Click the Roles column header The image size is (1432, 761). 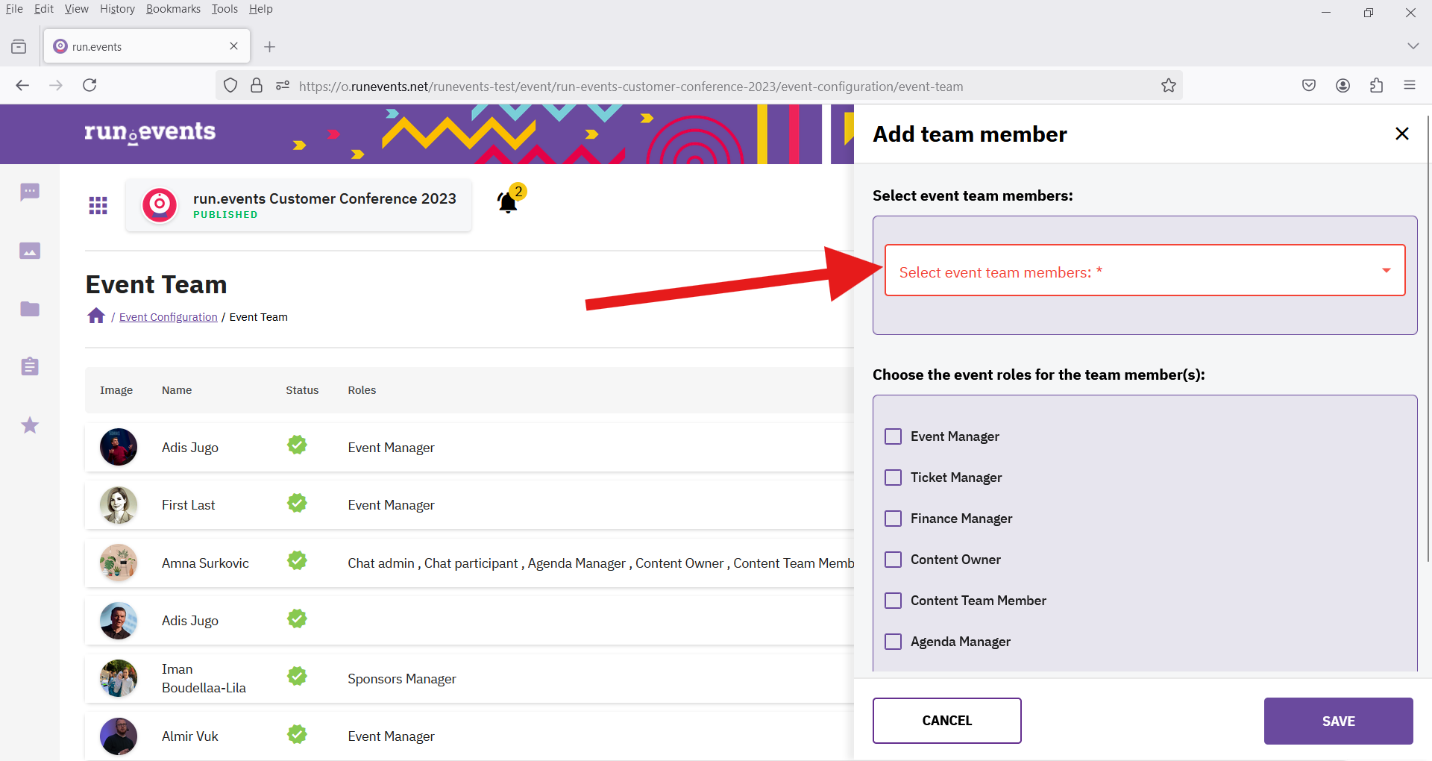(362, 390)
